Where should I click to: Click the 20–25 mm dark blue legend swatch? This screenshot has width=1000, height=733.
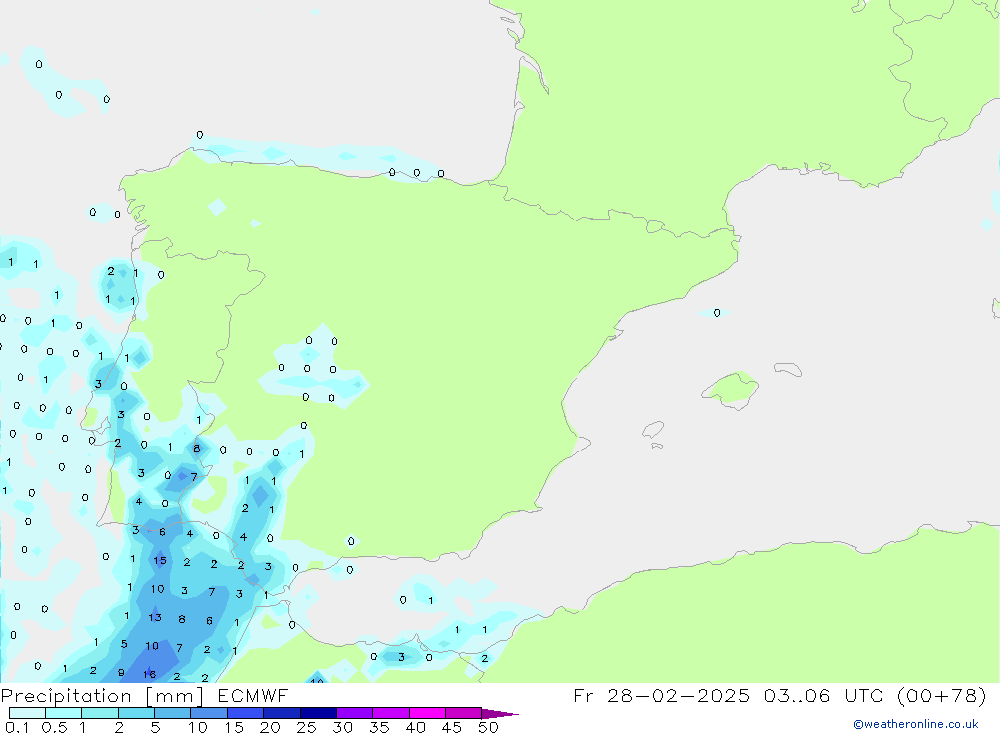pyautogui.click(x=282, y=713)
